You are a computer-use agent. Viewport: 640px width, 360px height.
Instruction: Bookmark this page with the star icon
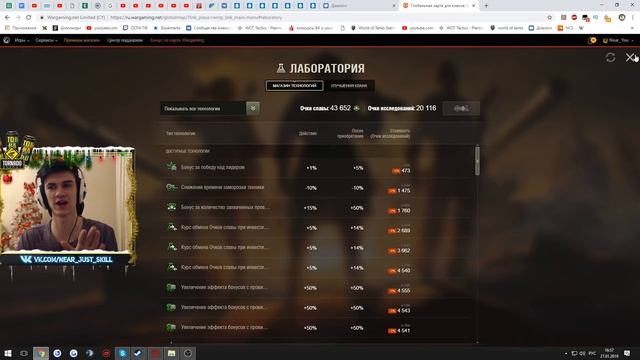tap(549, 18)
